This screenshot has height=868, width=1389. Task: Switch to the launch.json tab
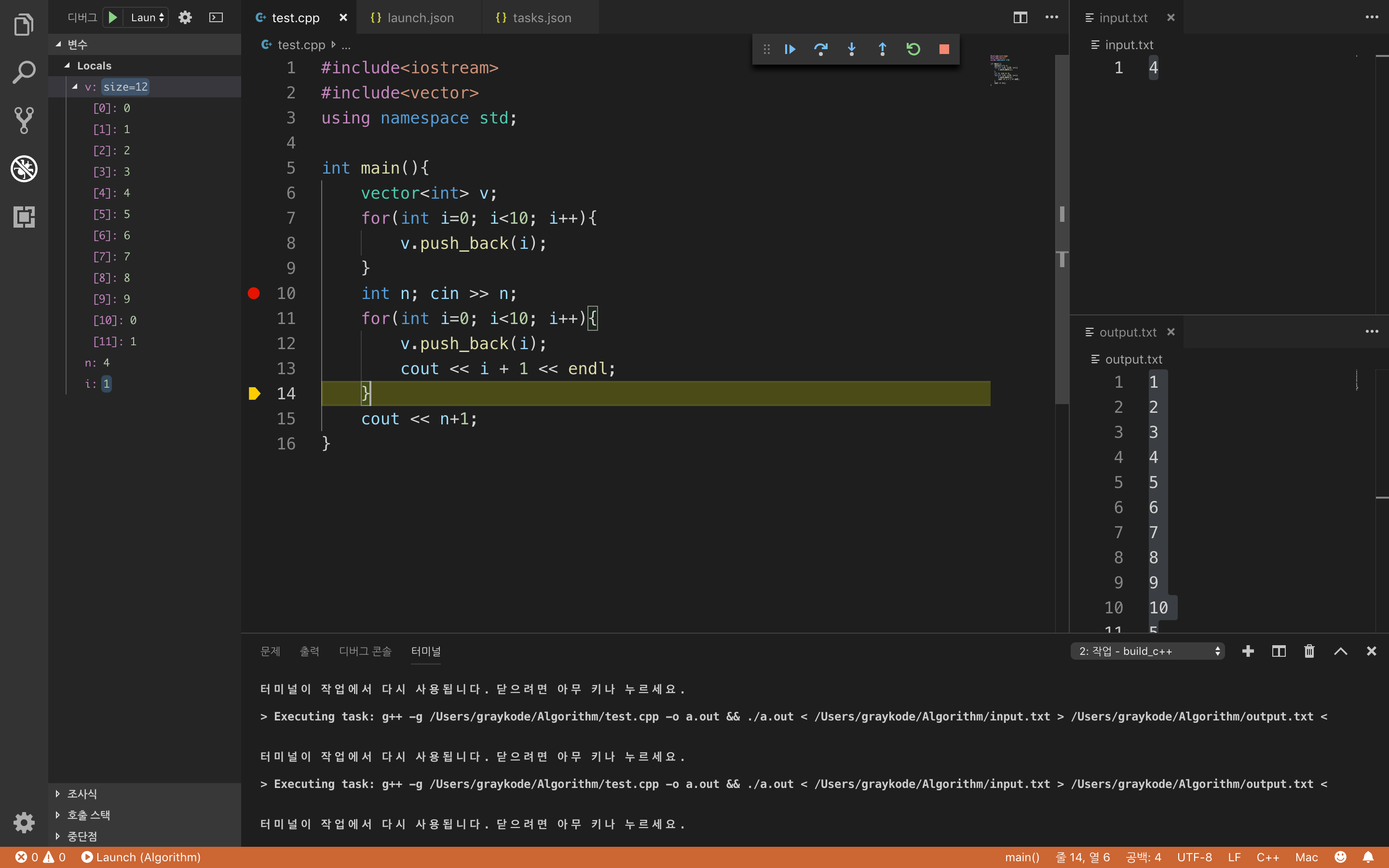pos(420,17)
